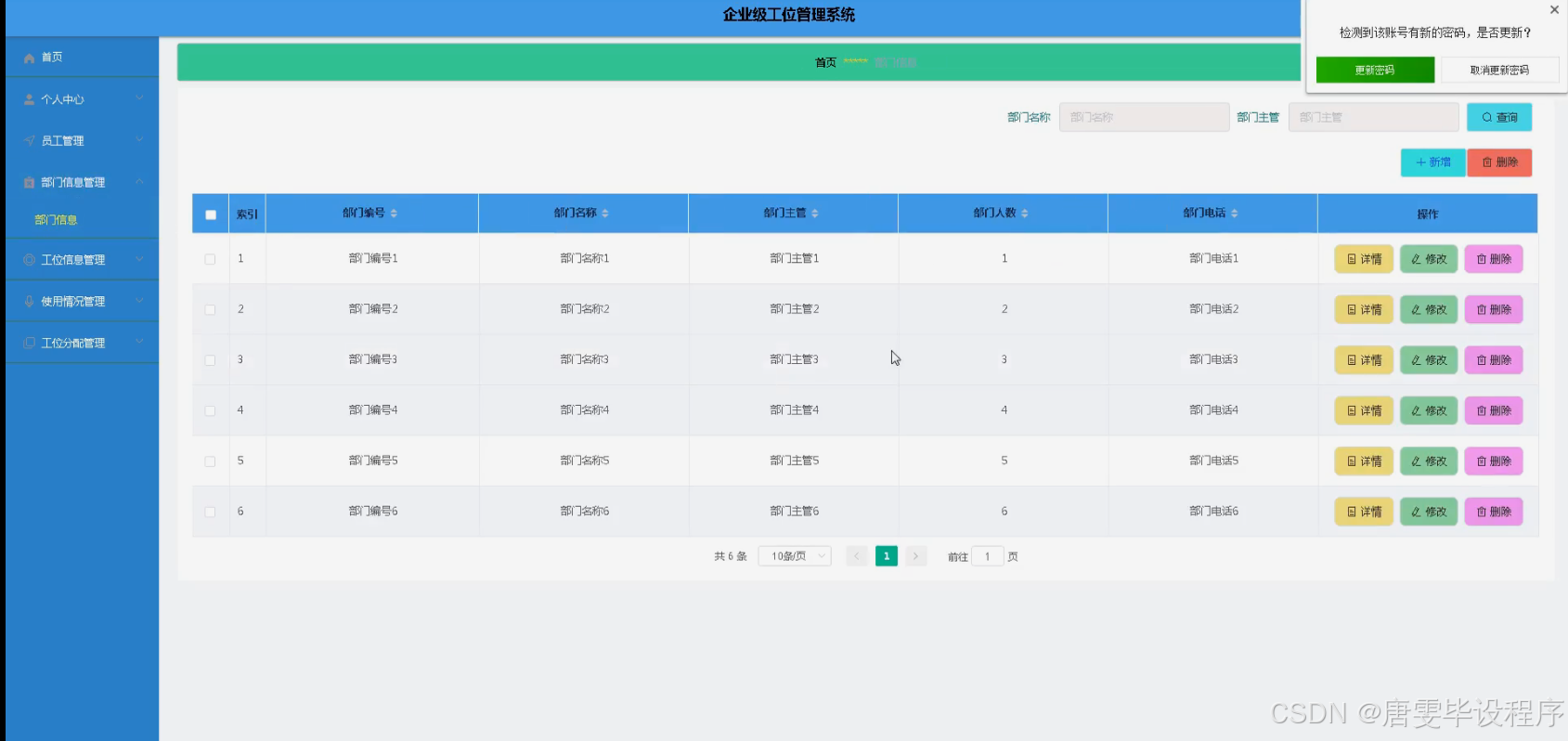Click 删除 for 部门编号1 row

pos(1494,259)
